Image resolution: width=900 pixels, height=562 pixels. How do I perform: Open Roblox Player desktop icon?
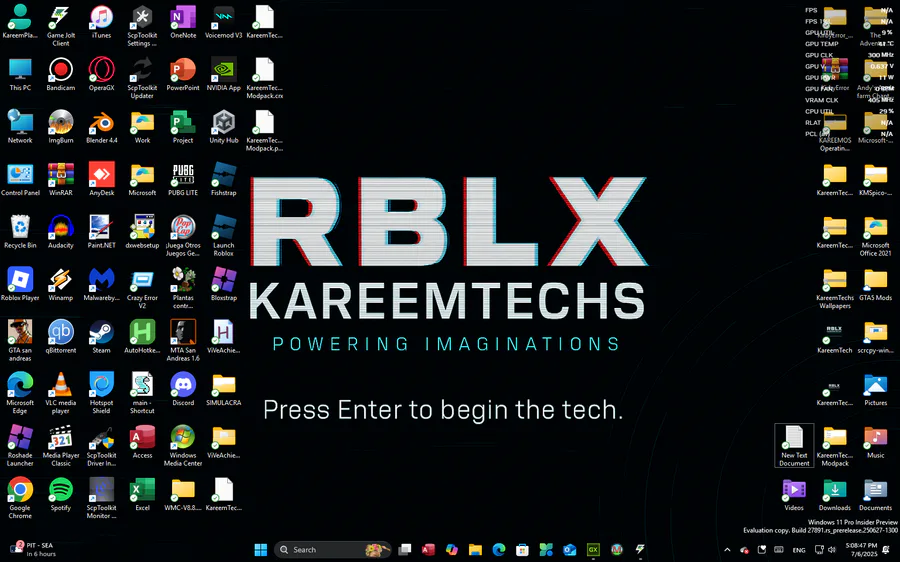[x=20, y=285]
